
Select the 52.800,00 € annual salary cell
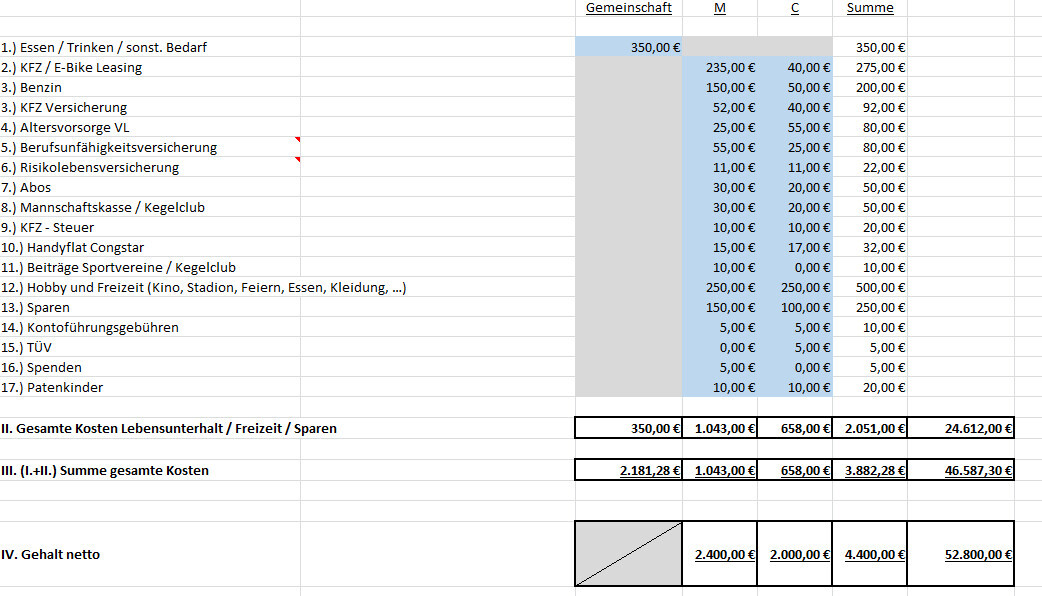(x=961, y=553)
